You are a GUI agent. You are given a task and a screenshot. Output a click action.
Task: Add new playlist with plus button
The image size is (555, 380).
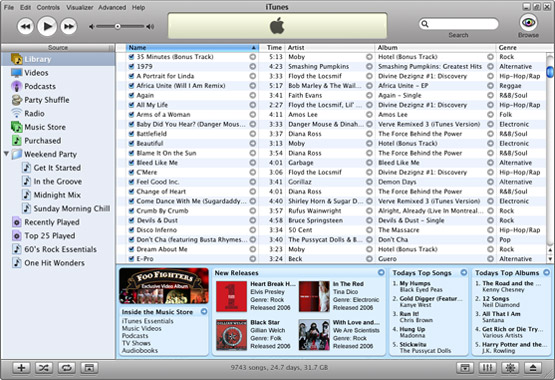point(21,368)
